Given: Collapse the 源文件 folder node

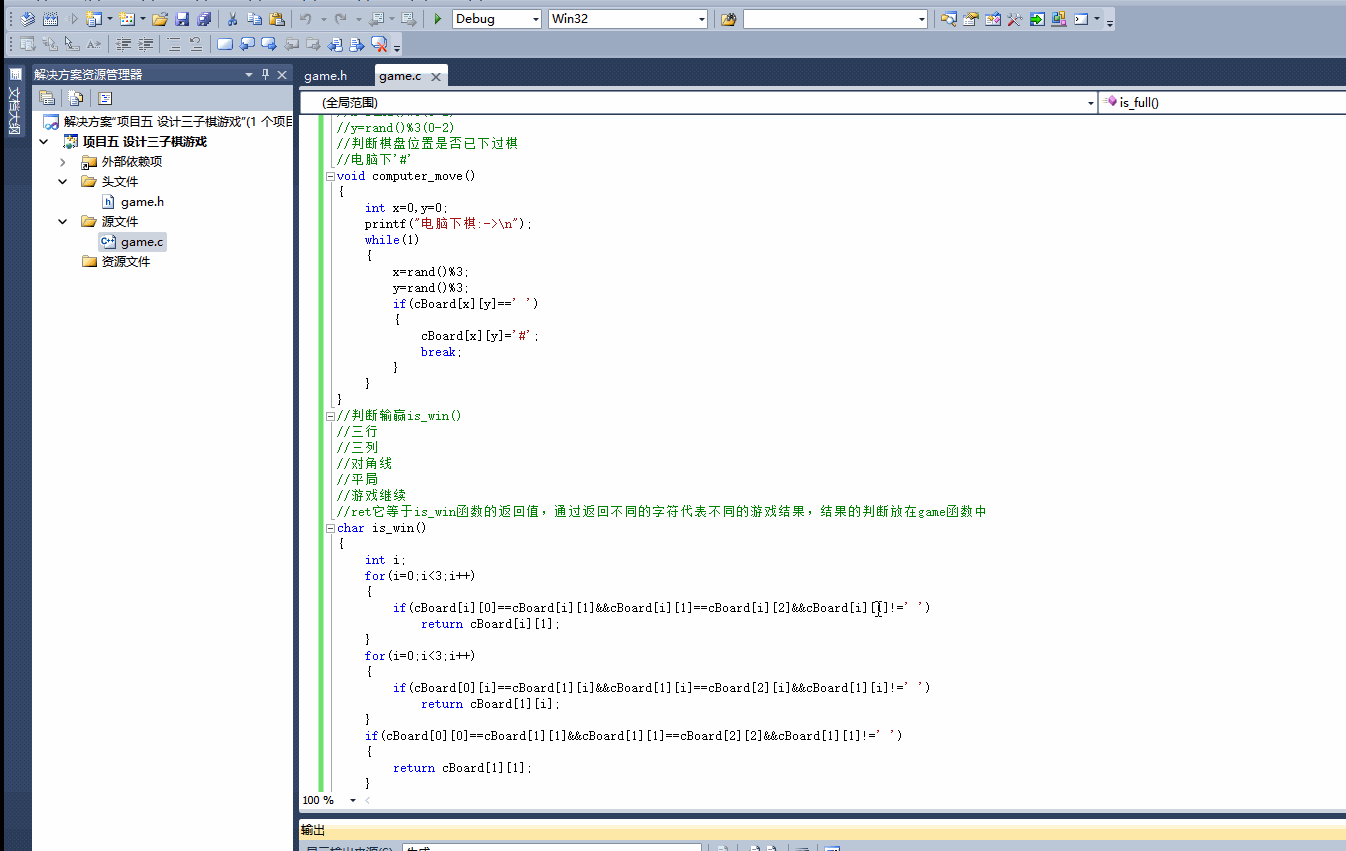Looking at the screenshot, I should [63, 222].
